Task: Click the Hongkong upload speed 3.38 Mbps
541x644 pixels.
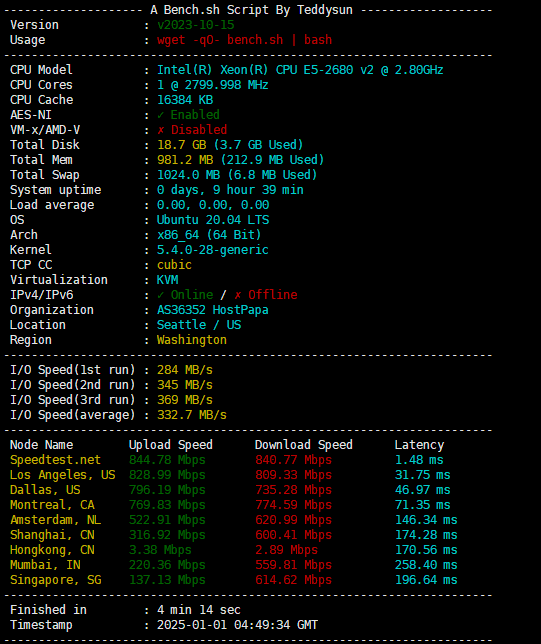Action: (160, 550)
